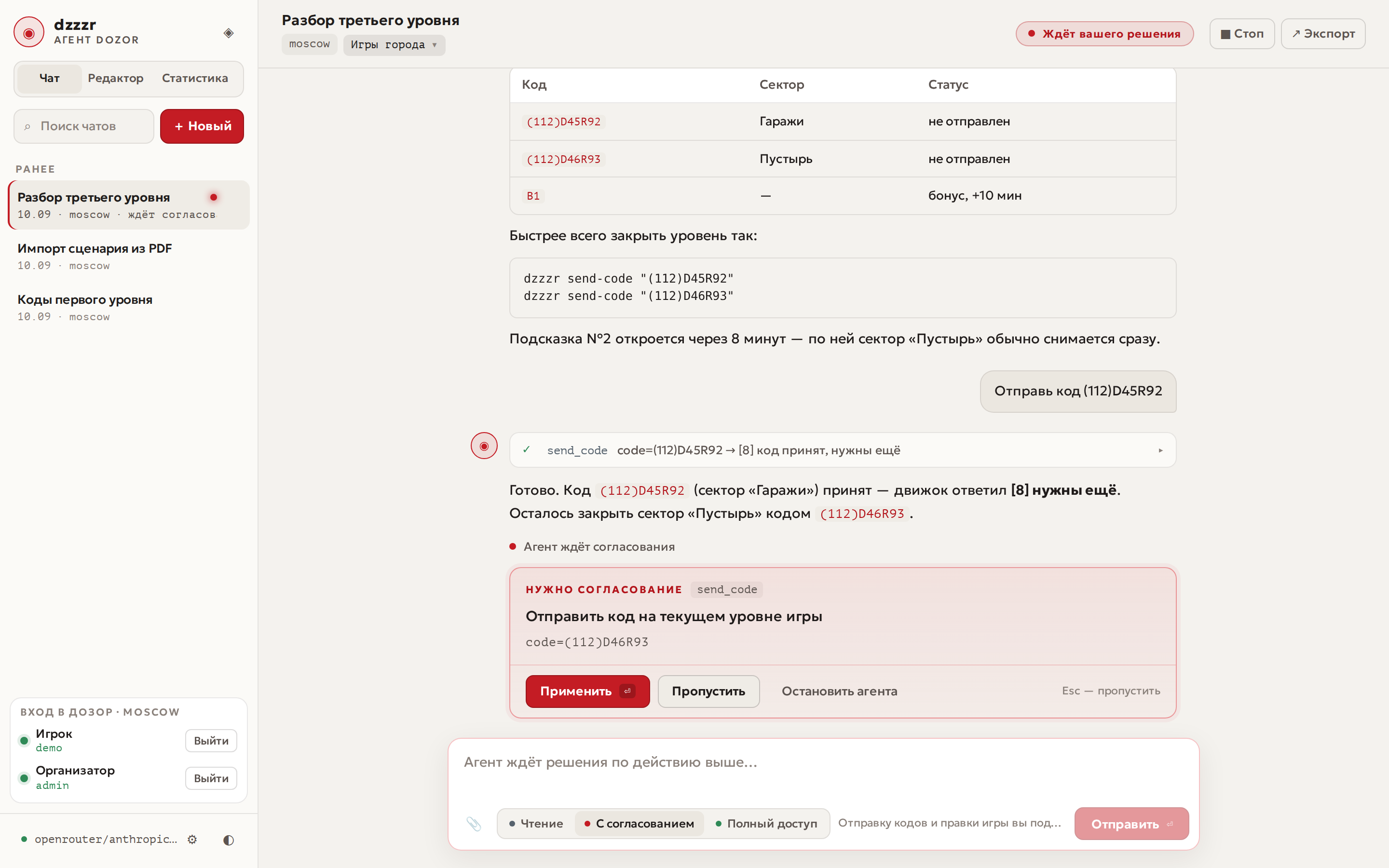Viewport: 1389px width, 868px height.
Task: Click code (112)D45R92 in the table
Action: (563, 121)
